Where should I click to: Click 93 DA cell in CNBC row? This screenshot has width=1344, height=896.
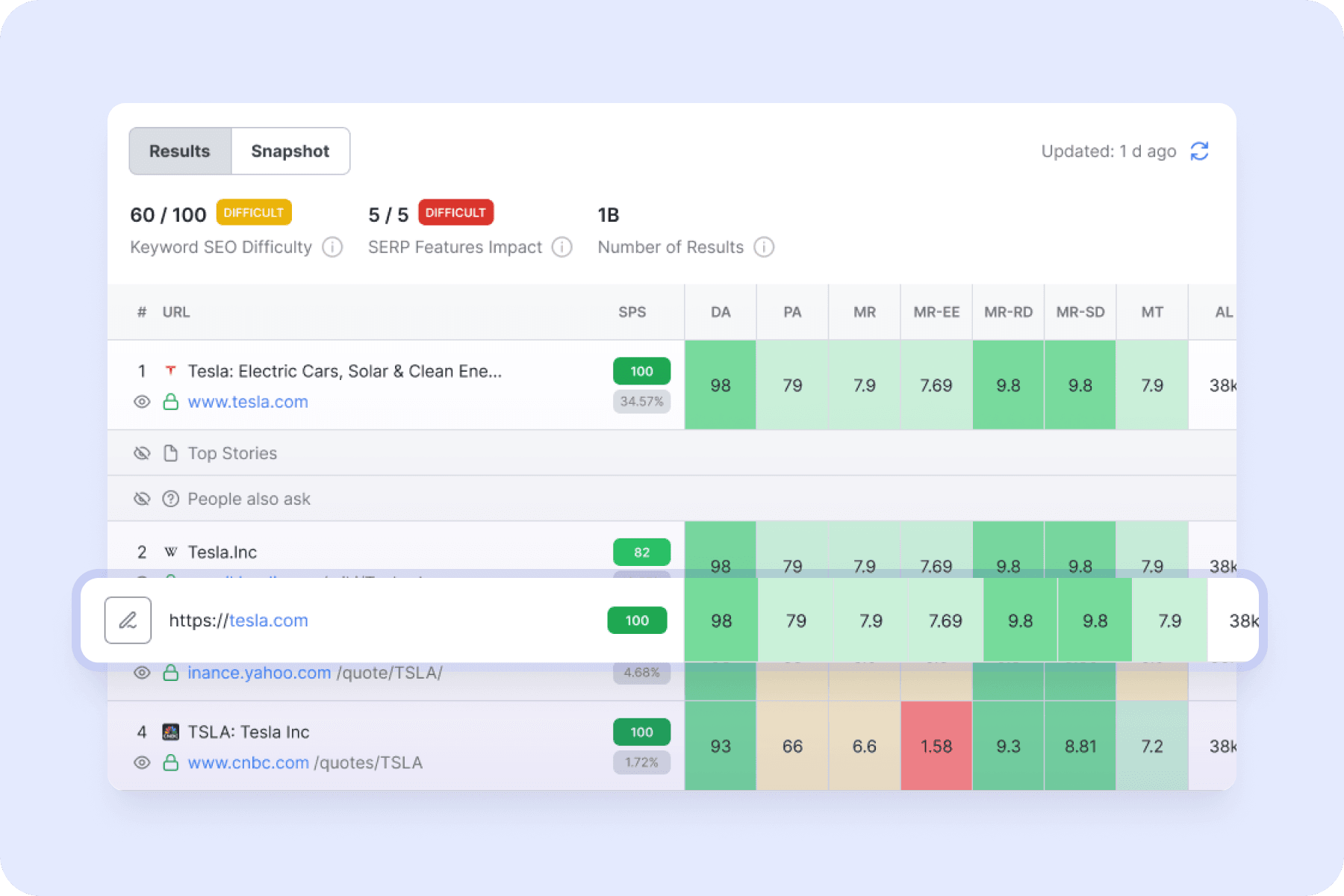pyautogui.click(x=721, y=746)
